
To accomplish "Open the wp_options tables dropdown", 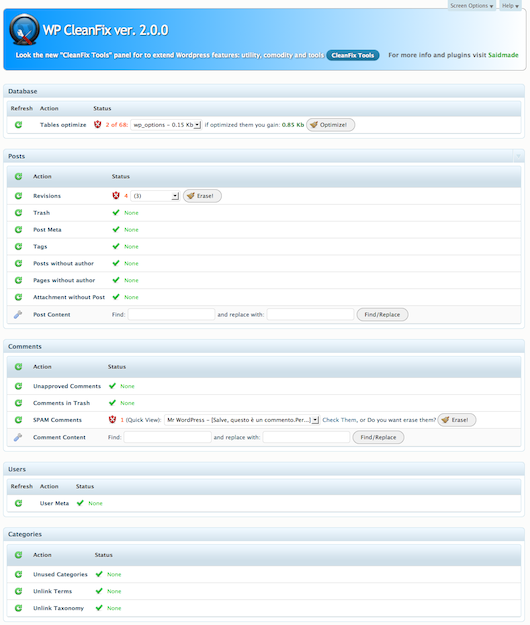I will pyautogui.click(x=166, y=125).
